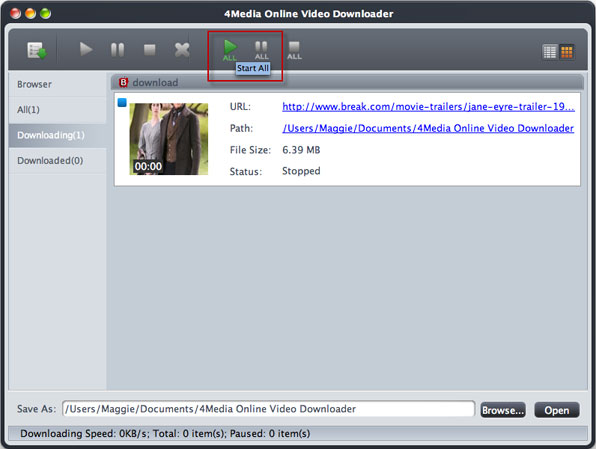Click the download group header label
This screenshot has width=596, height=449.
(155, 83)
